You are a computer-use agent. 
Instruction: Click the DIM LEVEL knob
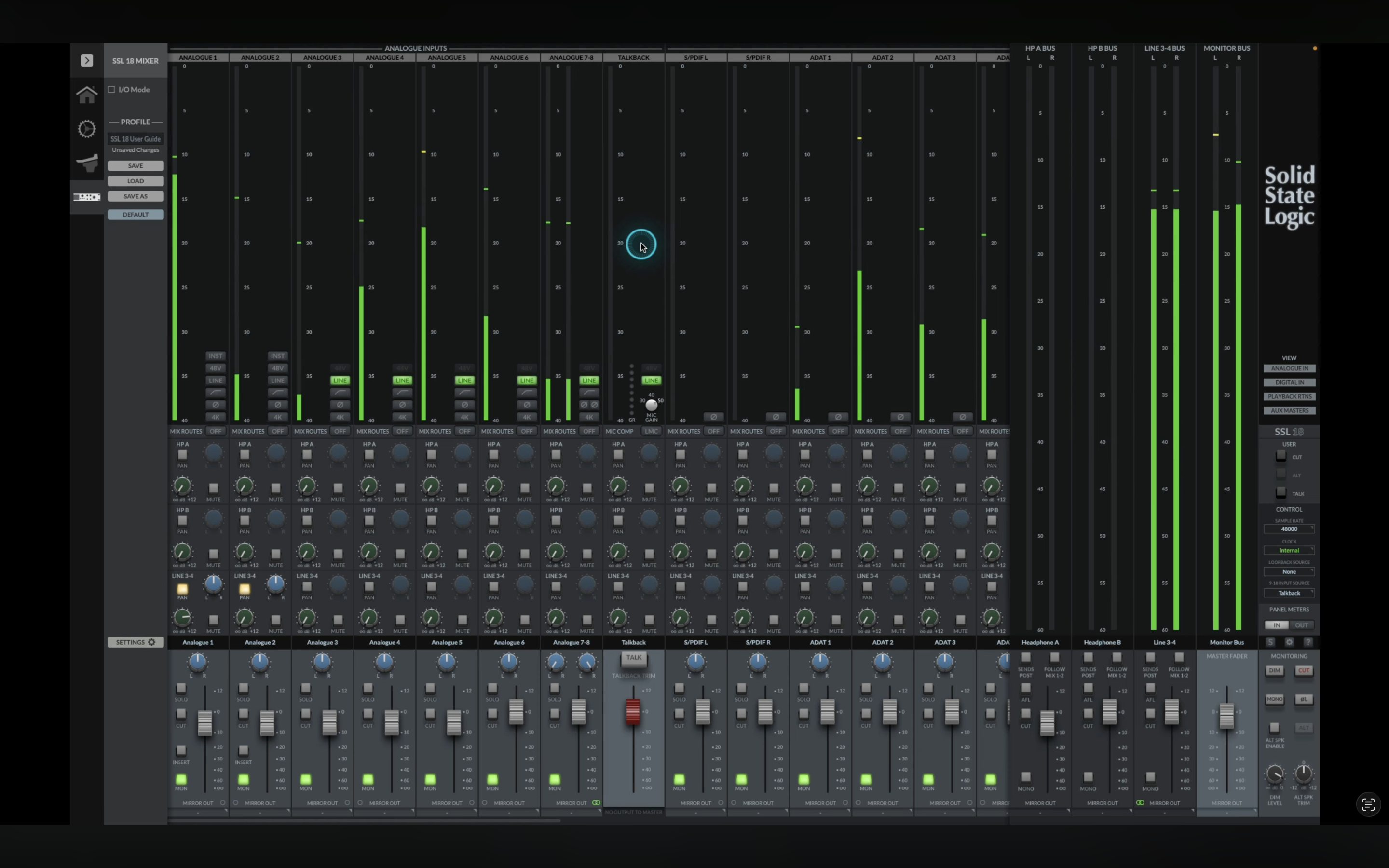click(x=1274, y=774)
